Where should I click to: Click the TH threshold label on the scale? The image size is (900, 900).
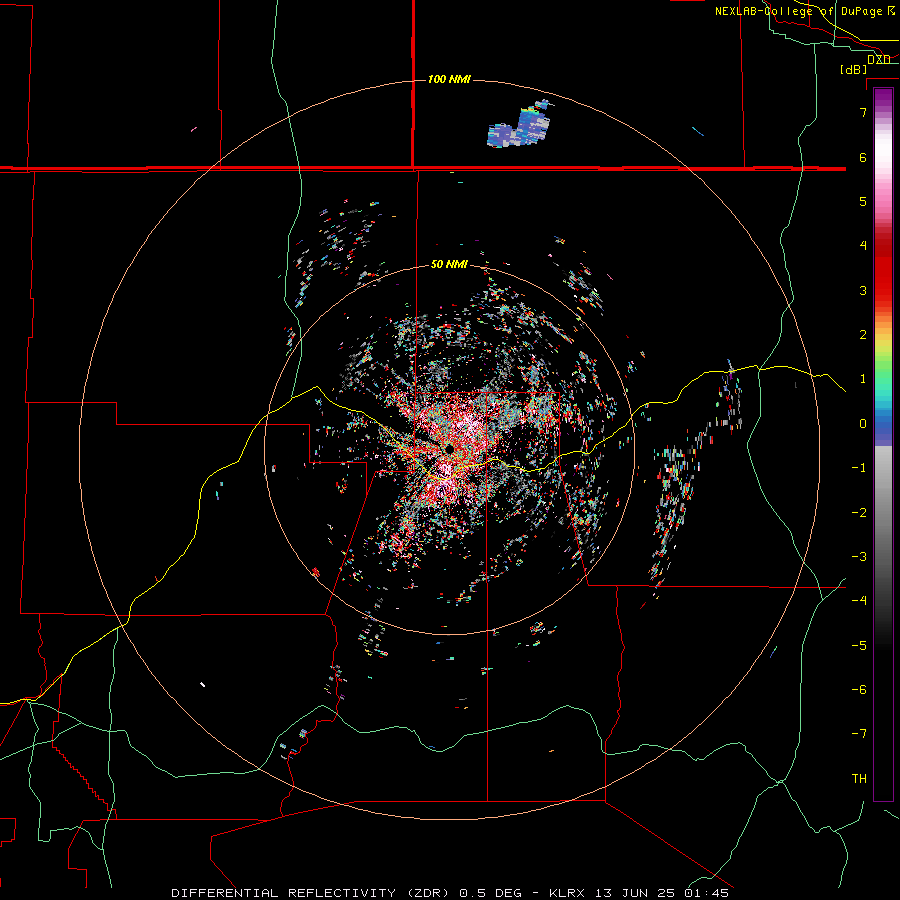coord(859,779)
